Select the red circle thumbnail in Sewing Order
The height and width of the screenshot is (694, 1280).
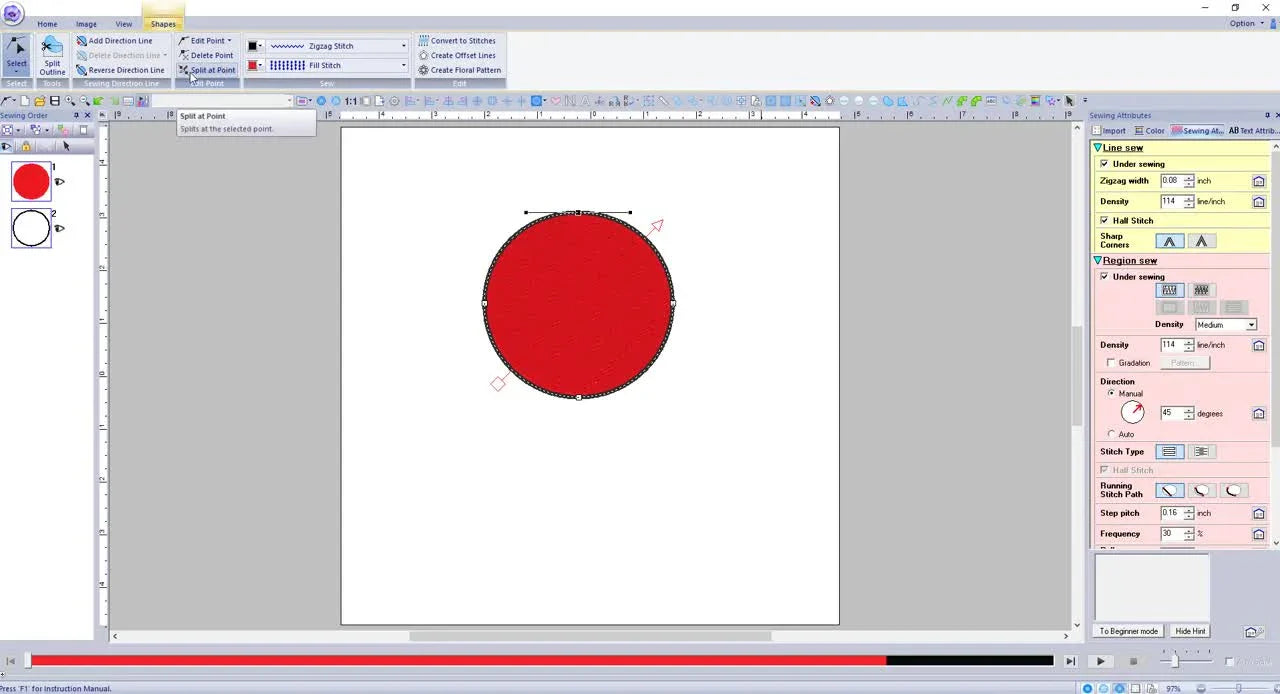click(x=31, y=182)
